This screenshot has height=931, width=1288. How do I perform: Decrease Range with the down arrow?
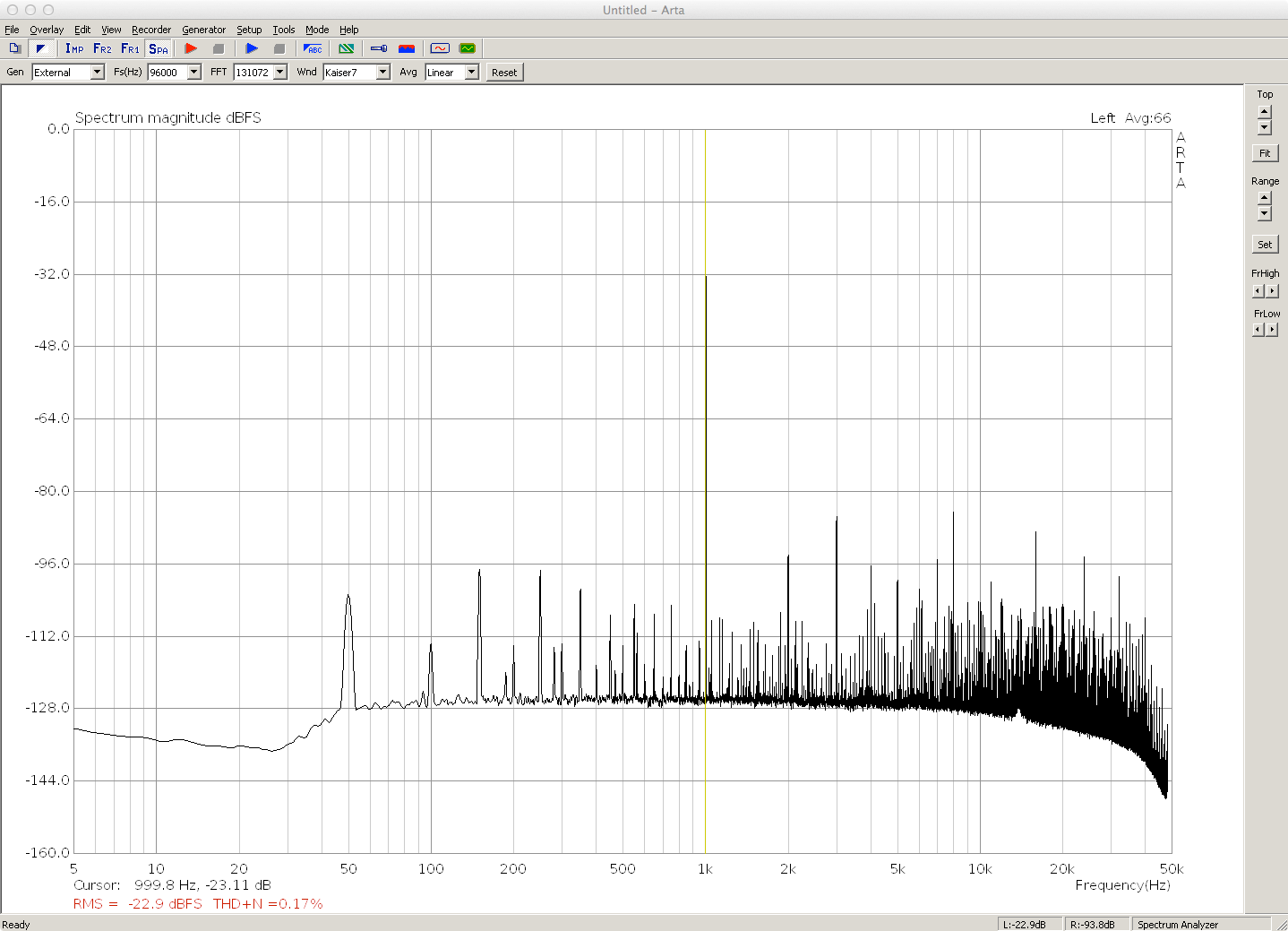[x=1265, y=213]
